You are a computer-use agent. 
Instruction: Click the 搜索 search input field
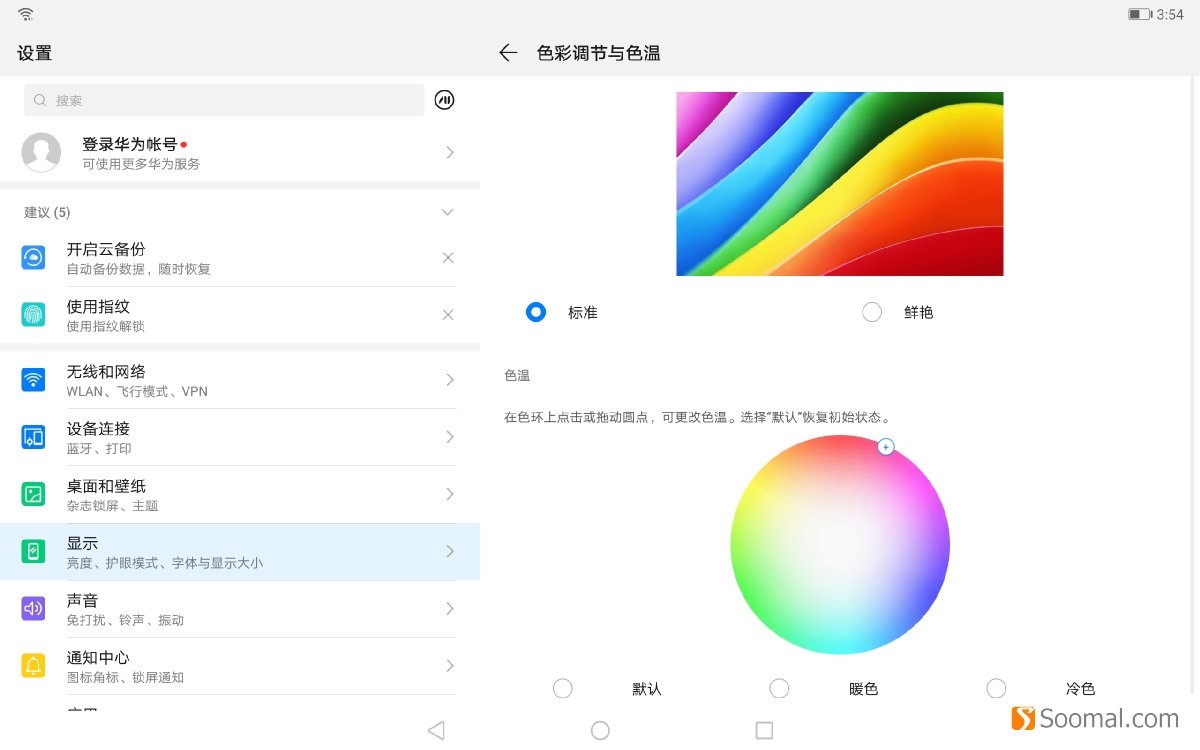click(x=224, y=100)
